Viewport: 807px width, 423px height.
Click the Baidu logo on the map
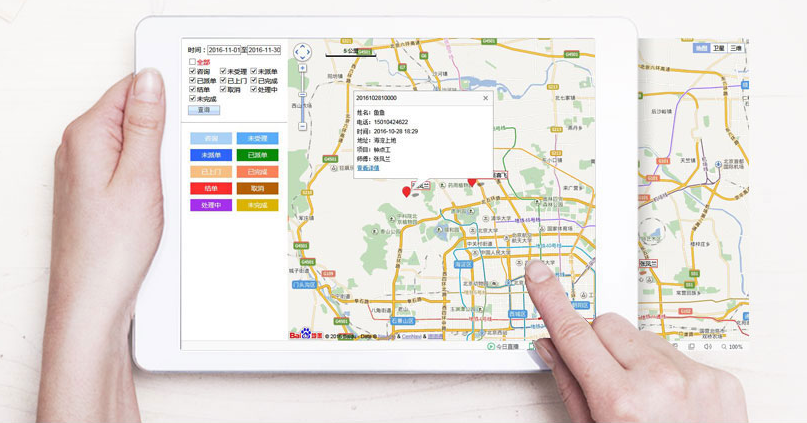pos(306,334)
